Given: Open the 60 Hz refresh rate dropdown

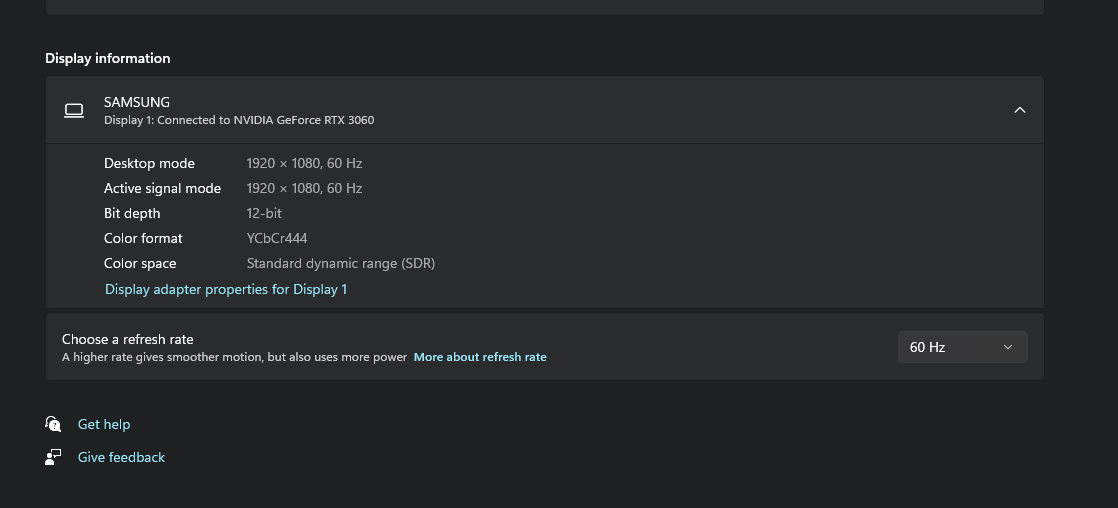Looking at the screenshot, I should pos(962,347).
